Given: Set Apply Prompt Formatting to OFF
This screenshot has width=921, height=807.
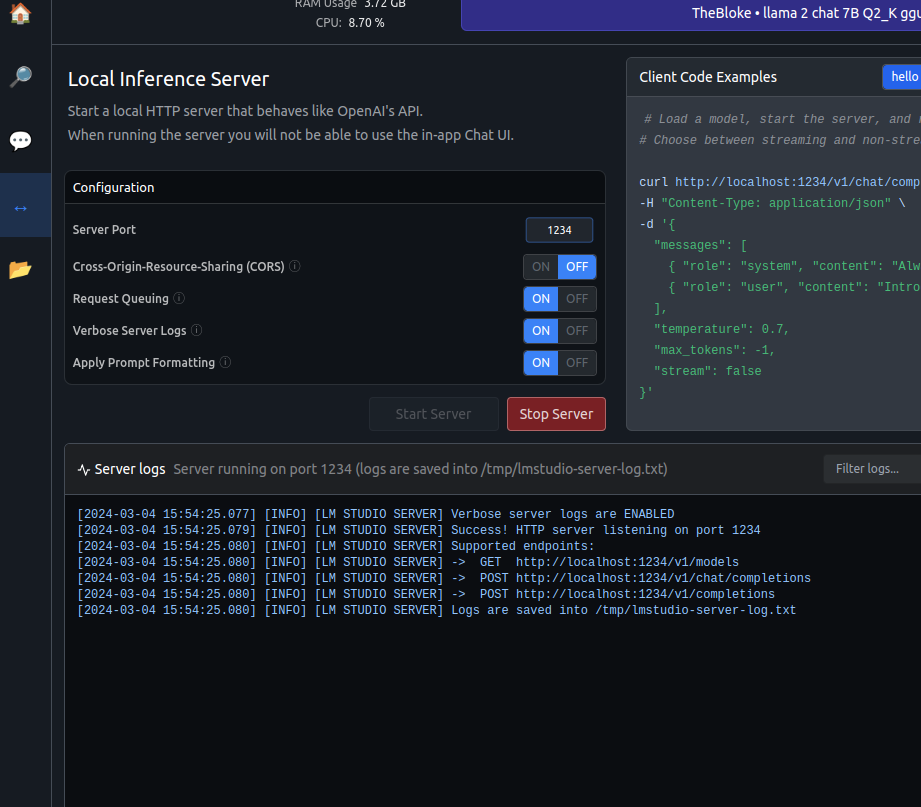Looking at the screenshot, I should coord(577,363).
